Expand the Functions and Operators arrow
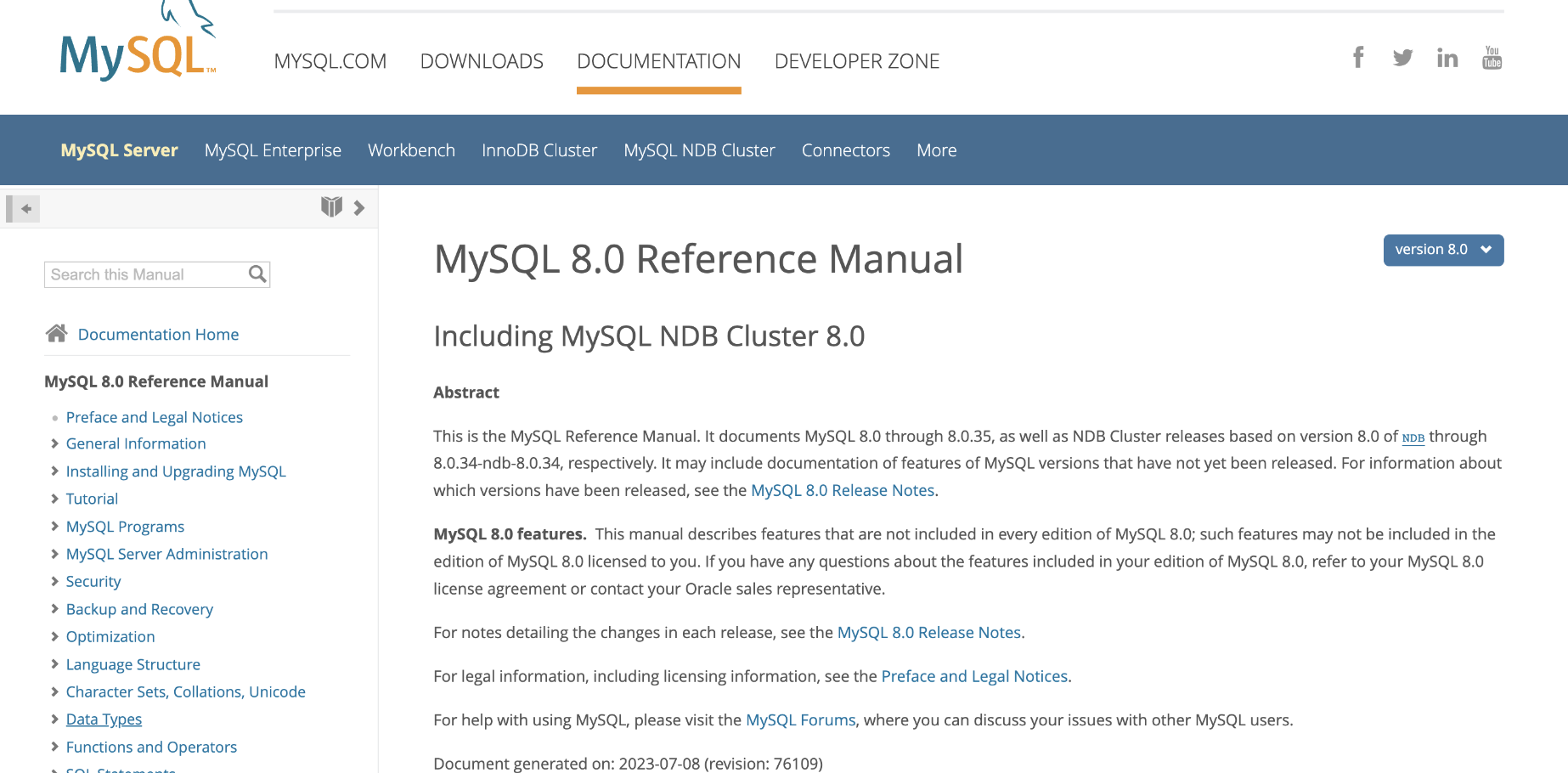Image resolution: width=1568 pixels, height=773 pixels. pyautogui.click(x=54, y=747)
